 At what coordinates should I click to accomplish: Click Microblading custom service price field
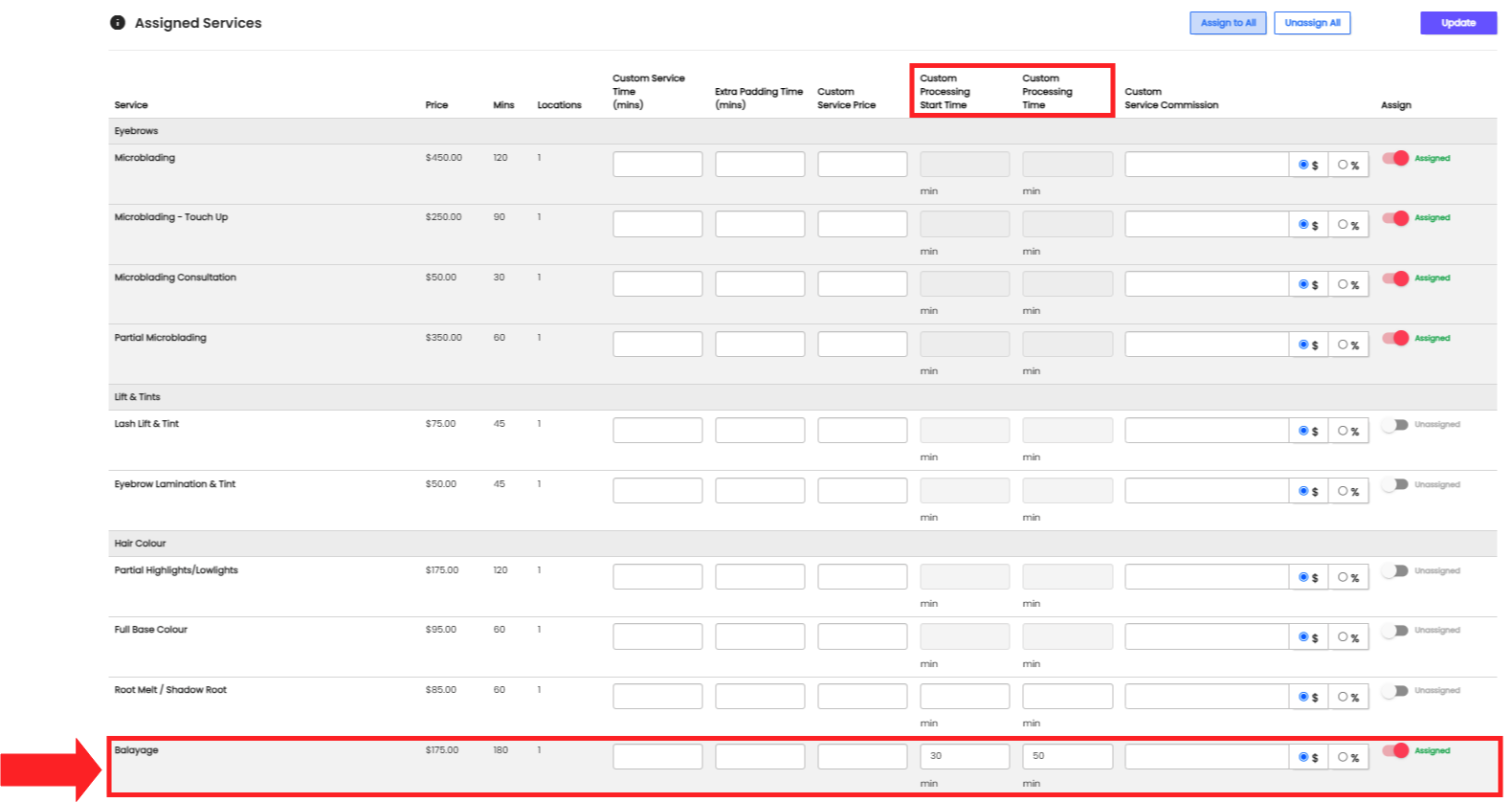pos(862,165)
